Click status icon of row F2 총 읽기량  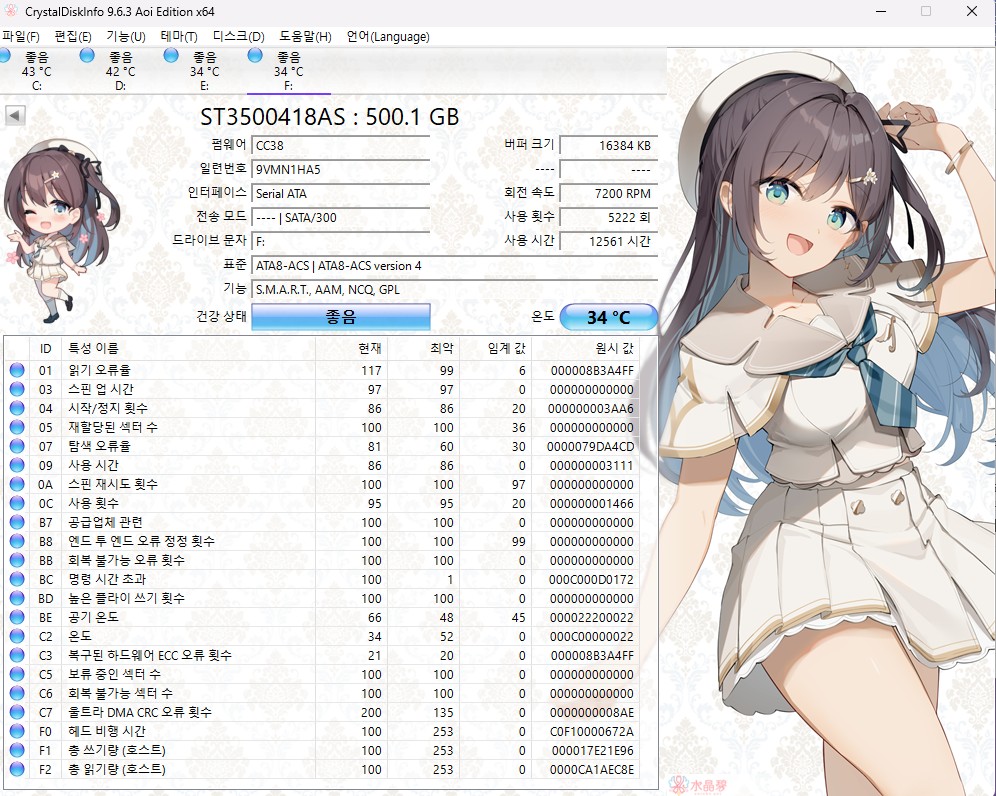pos(17,769)
